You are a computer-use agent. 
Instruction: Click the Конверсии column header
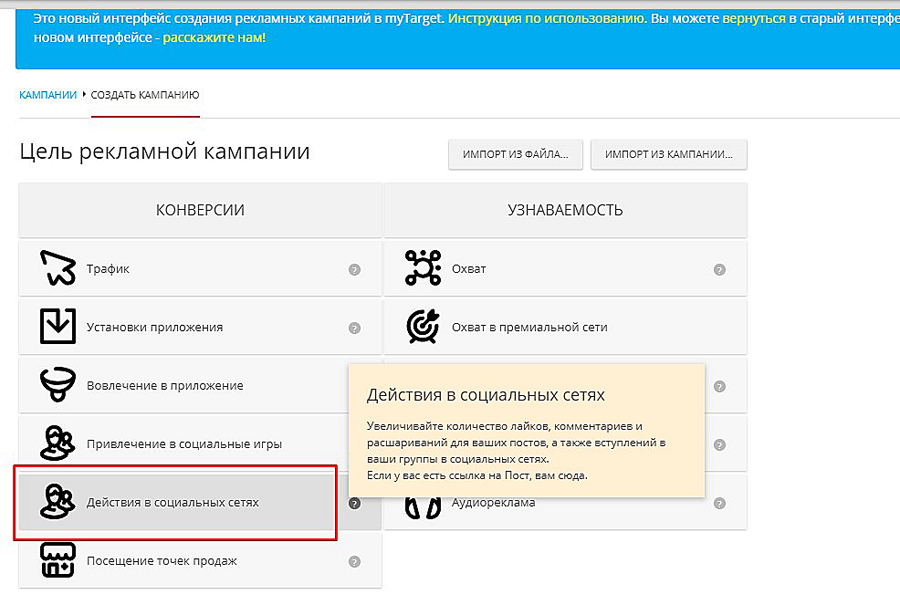pyautogui.click(x=200, y=210)
